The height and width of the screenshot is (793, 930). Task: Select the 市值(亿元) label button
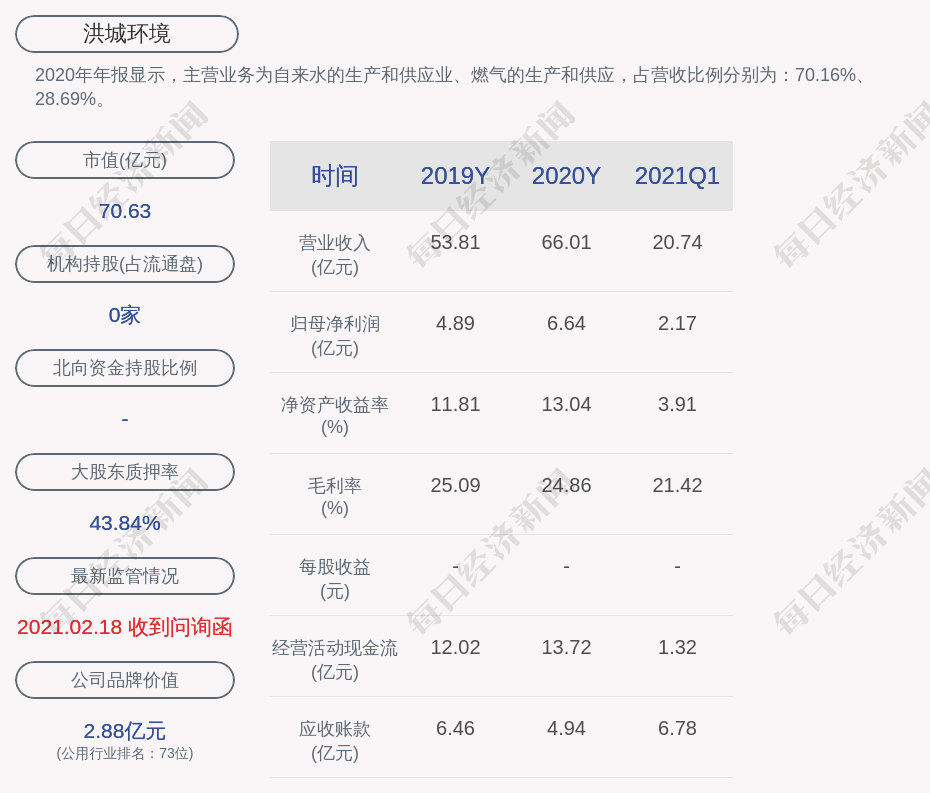point(125,160)
